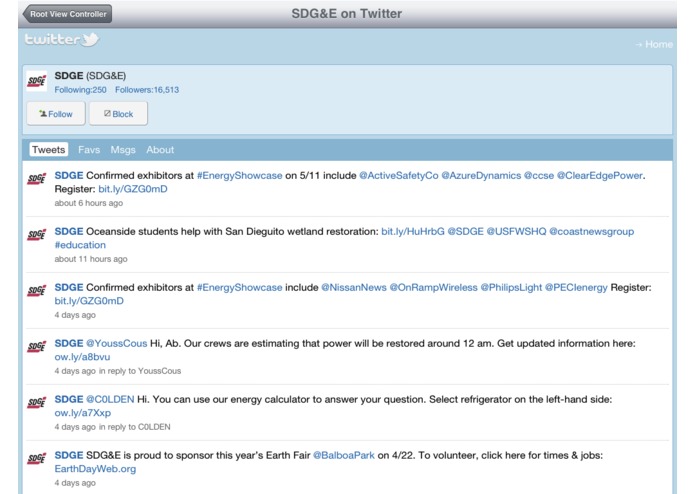This screenshot has height=494, width=695.
Task: Open the Home link at top right
Action: point(654,44)
